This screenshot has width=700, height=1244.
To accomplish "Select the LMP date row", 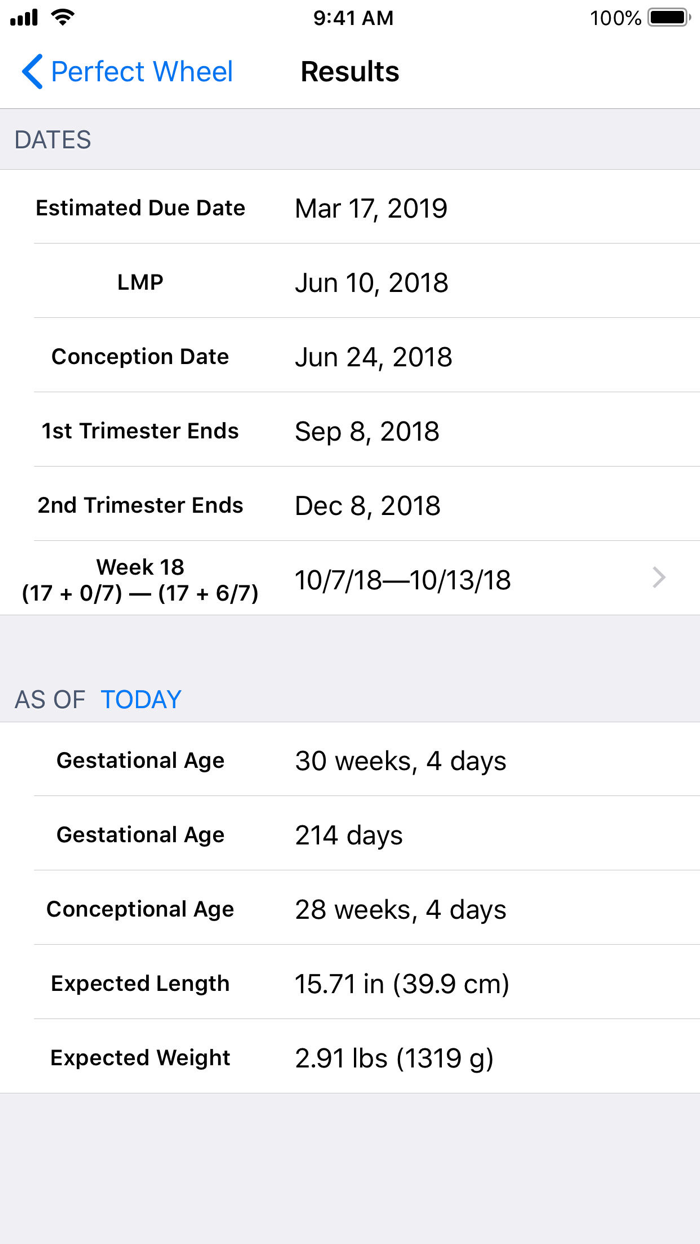I will 350,282.
